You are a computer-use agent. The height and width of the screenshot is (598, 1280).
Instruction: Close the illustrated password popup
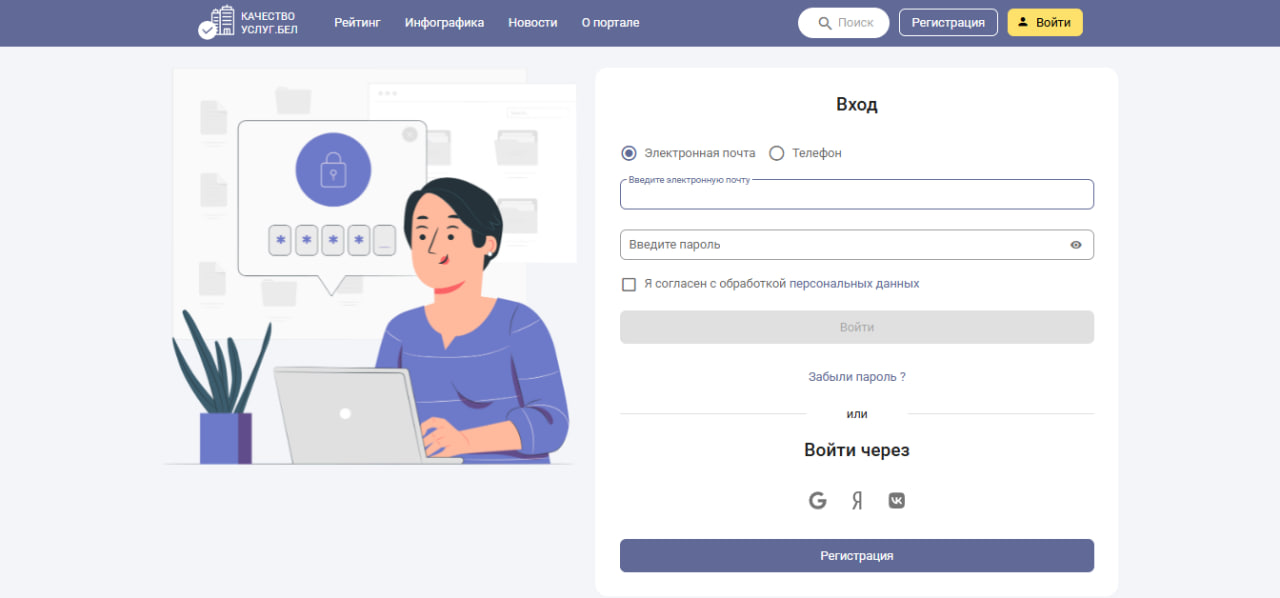click(x=410, y=134)
